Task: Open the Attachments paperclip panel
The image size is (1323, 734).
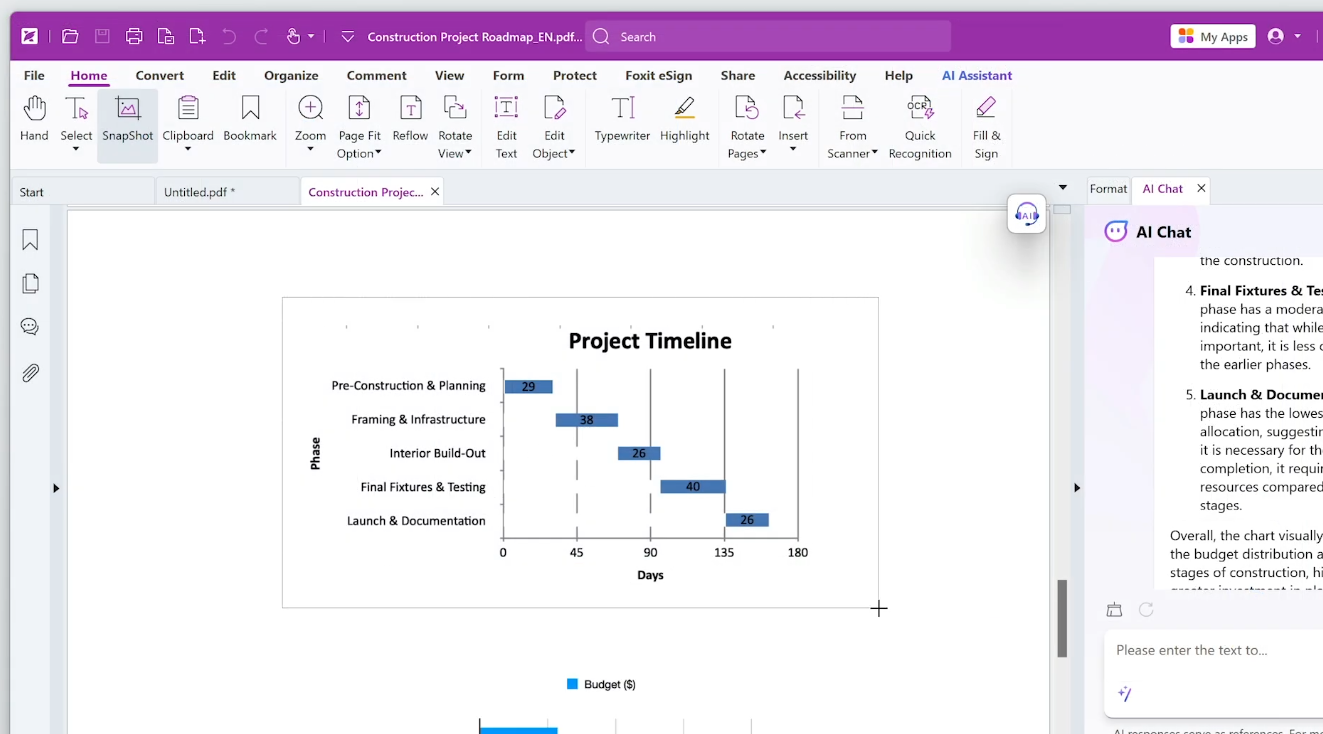Action: [x=30, y=373]
